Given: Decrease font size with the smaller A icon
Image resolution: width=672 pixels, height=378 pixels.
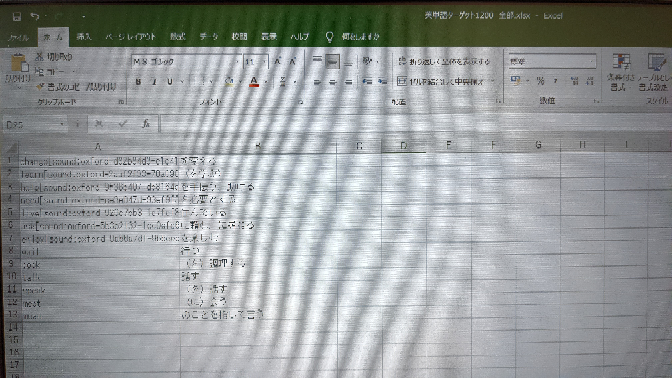Looking at the screenshot, I should point(292,61).
